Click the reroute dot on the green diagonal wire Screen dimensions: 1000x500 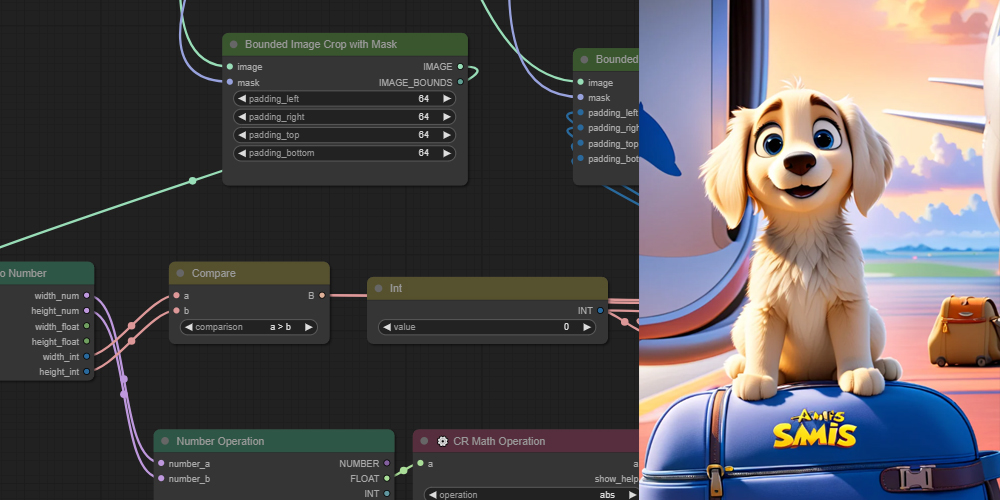pos(193,181)
